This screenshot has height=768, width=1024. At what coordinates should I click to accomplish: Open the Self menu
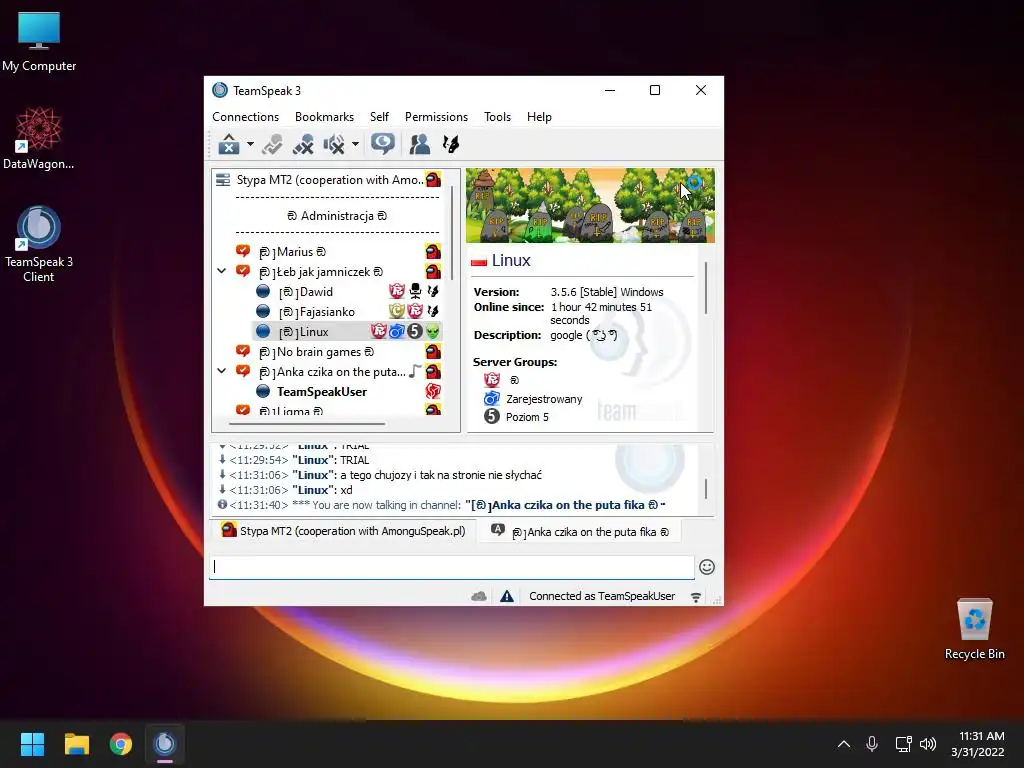pos(379,117)
